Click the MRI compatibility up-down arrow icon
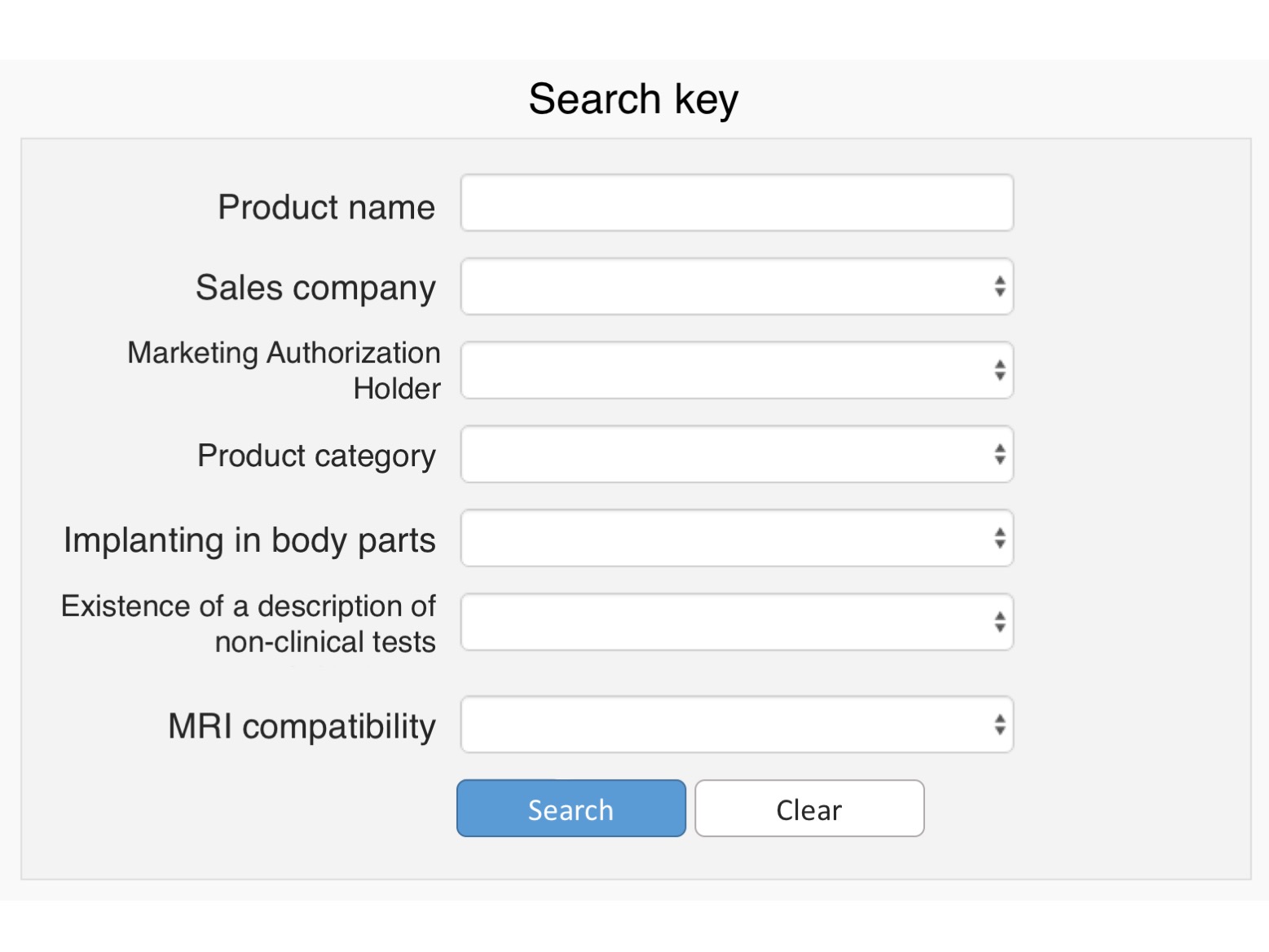The image size is (1269, 952). point(1000,725)
